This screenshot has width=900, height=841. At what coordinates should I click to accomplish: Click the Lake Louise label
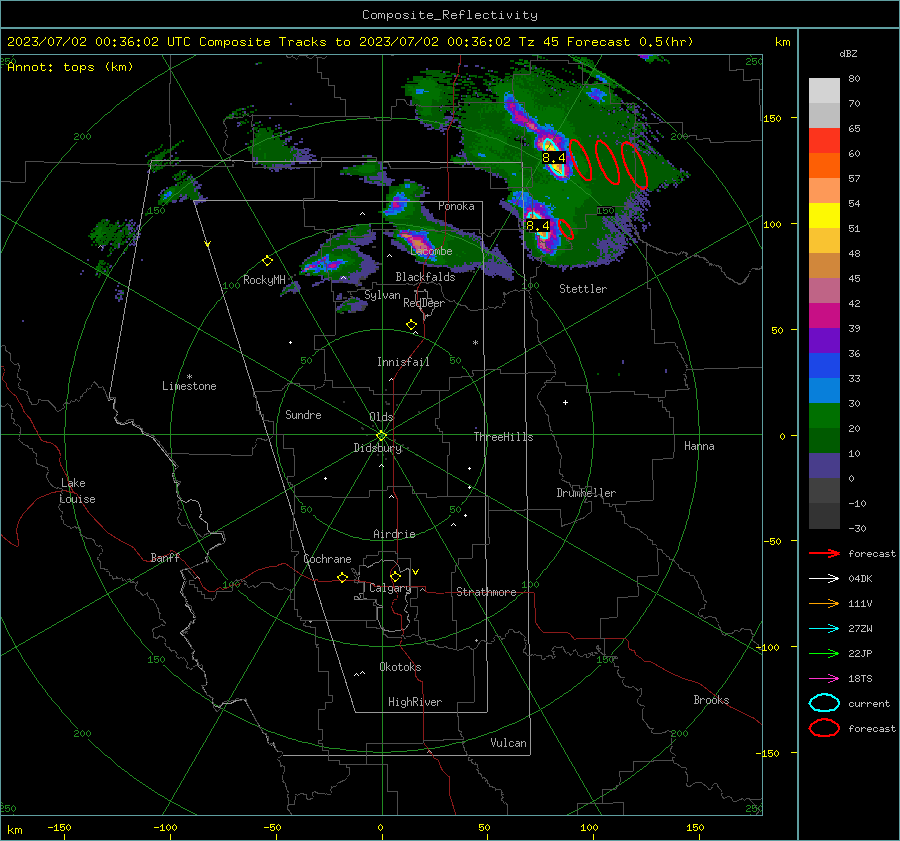tap(77, 491)
